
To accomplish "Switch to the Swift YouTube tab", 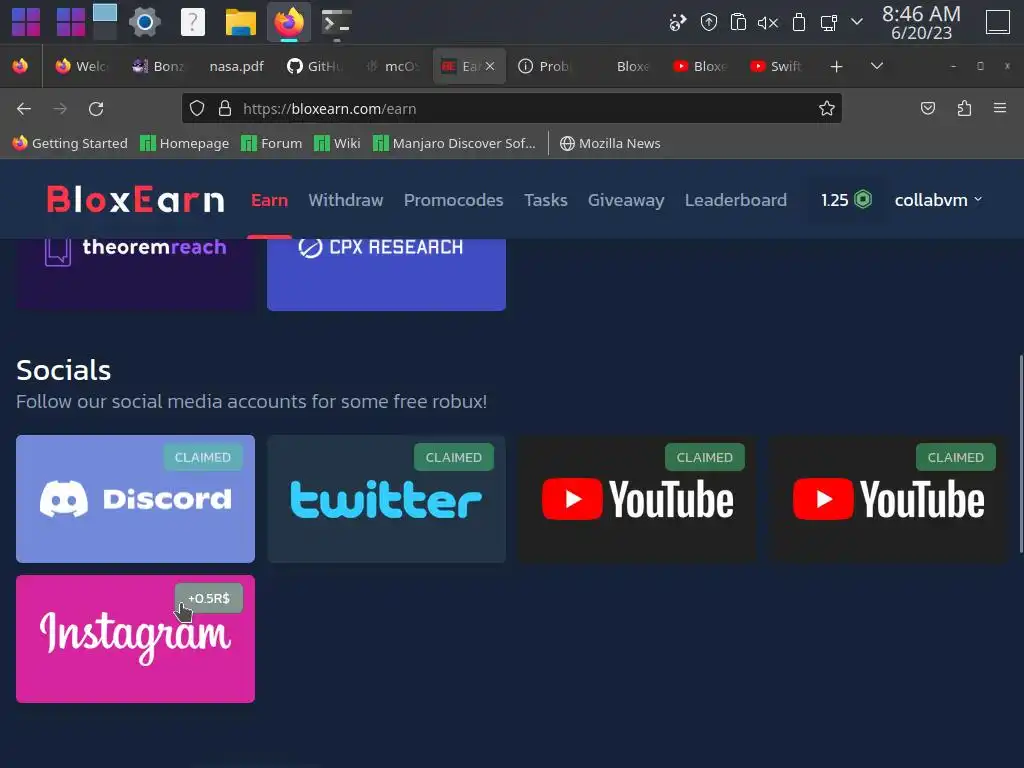I will pyautogui.click(x=776, y=66).
